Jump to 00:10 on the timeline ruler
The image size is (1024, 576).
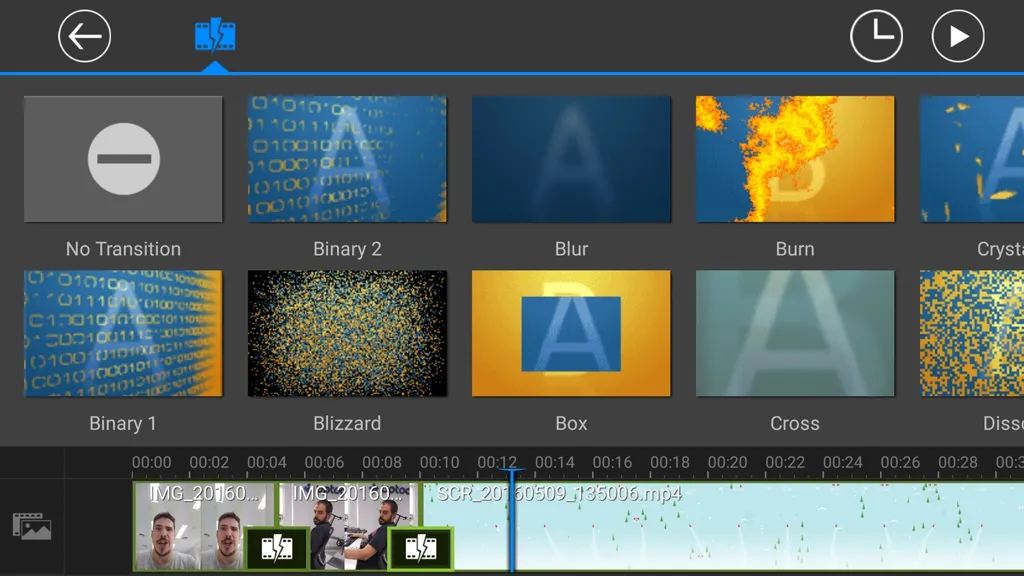[x=440, y=462]
